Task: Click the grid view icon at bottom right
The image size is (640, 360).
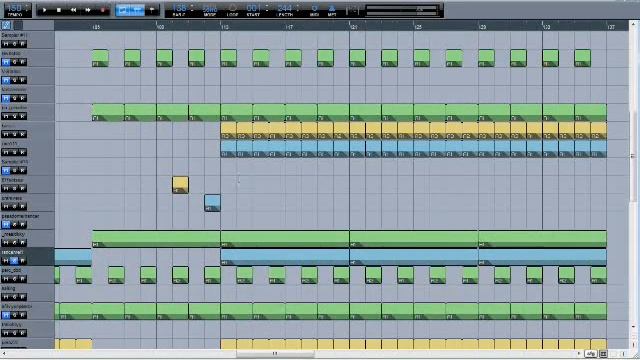Action: 603,353
